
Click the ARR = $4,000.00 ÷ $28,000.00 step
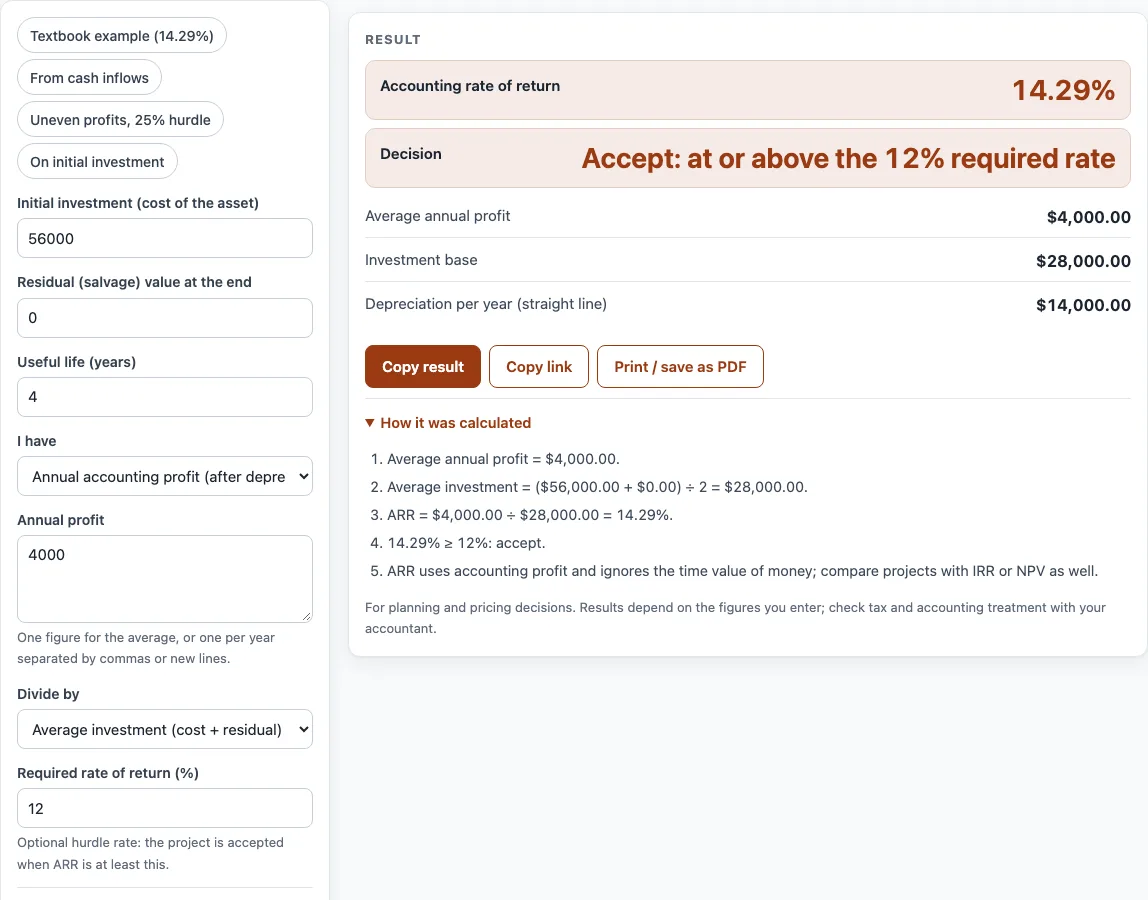(x=530, y=515)
